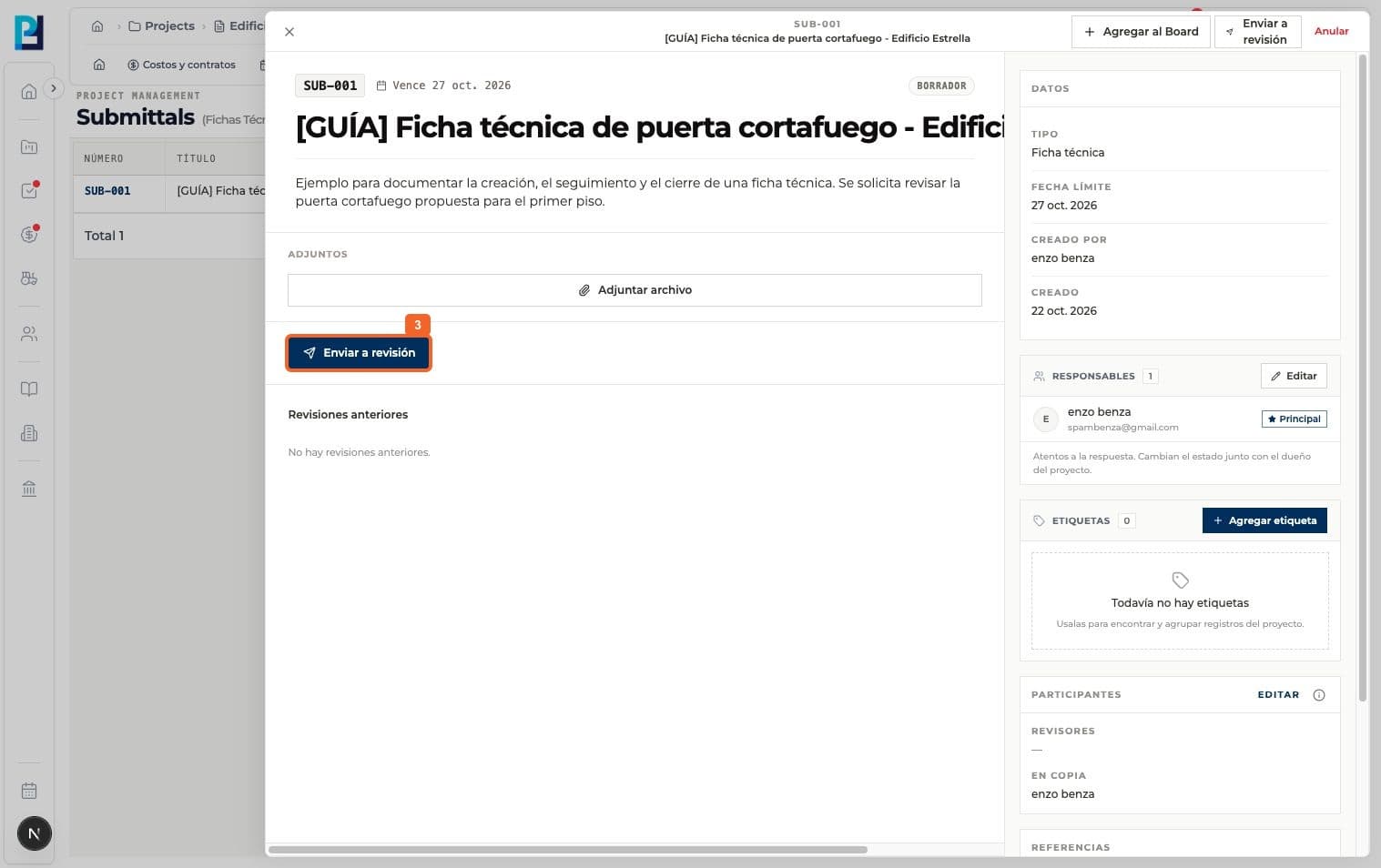Click Agregar al Board button
1381x868 pixels.
(1141, 32)
